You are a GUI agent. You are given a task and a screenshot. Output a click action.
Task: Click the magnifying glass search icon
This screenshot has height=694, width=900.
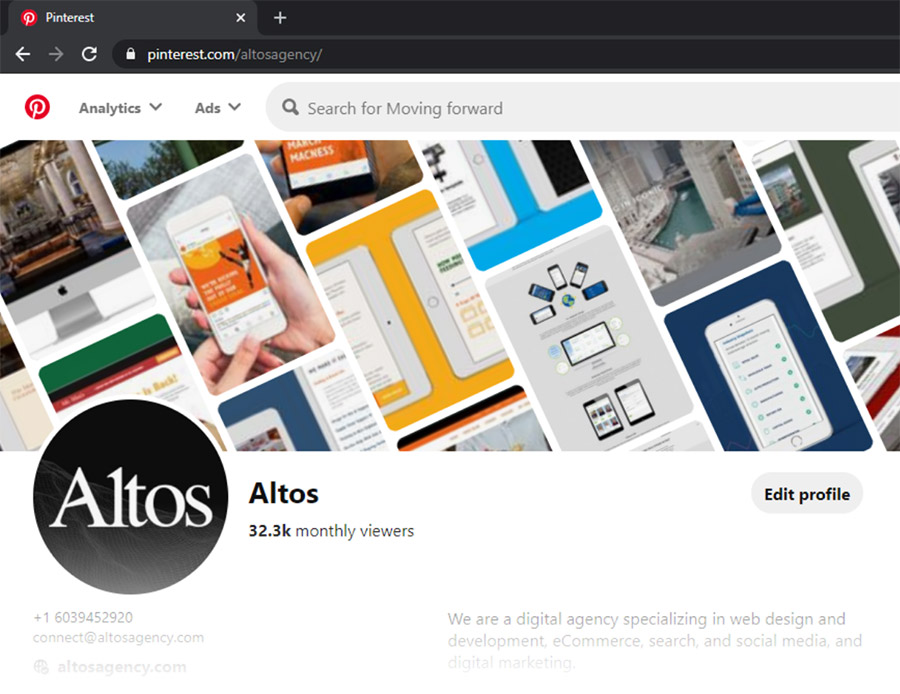(290, 107)
